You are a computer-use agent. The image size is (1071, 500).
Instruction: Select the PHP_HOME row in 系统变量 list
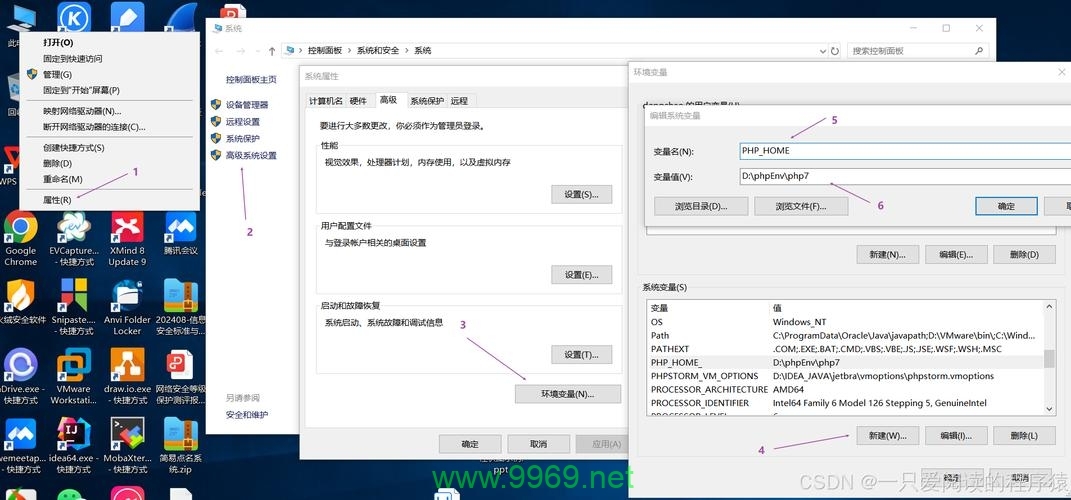point(846,363)
